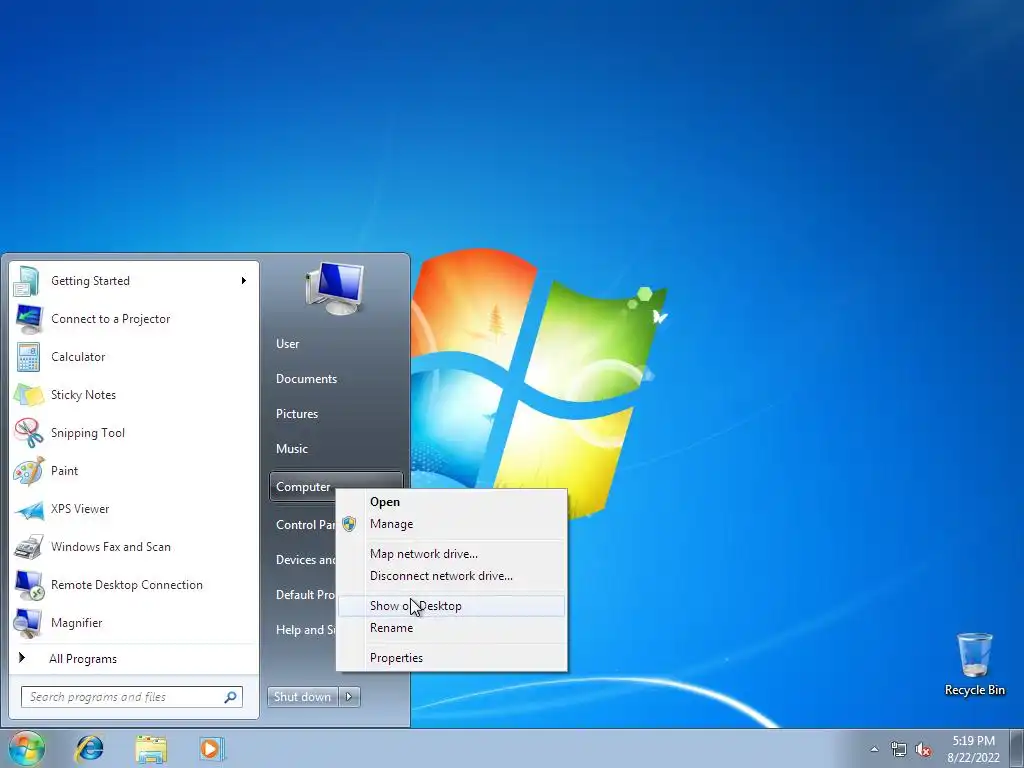The image size is (1024, 768).
Task: Open Sticky Notes
Action: (134, 394)
